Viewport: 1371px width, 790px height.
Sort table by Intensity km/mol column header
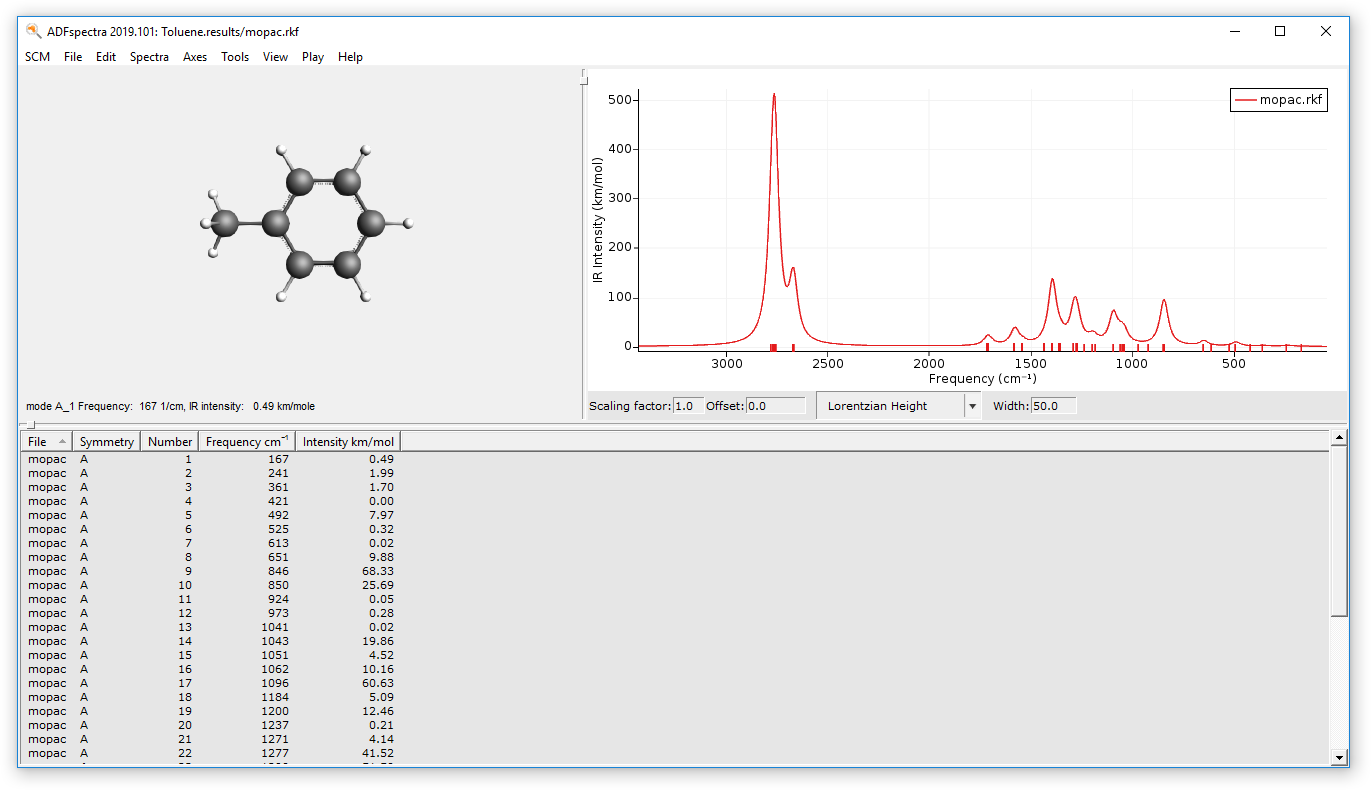pos(349,441)
